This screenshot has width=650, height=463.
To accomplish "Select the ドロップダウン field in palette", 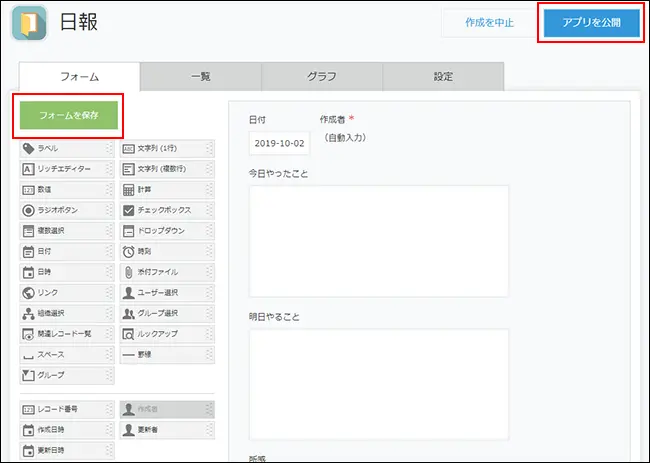I will click(166, 230).
